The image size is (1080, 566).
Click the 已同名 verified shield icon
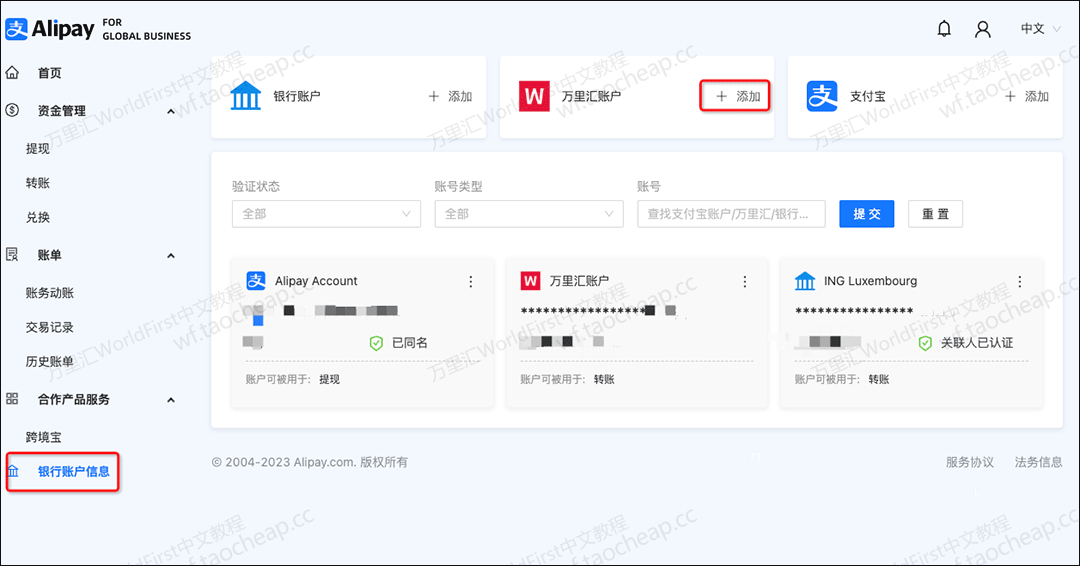click(x=376, y=343)
